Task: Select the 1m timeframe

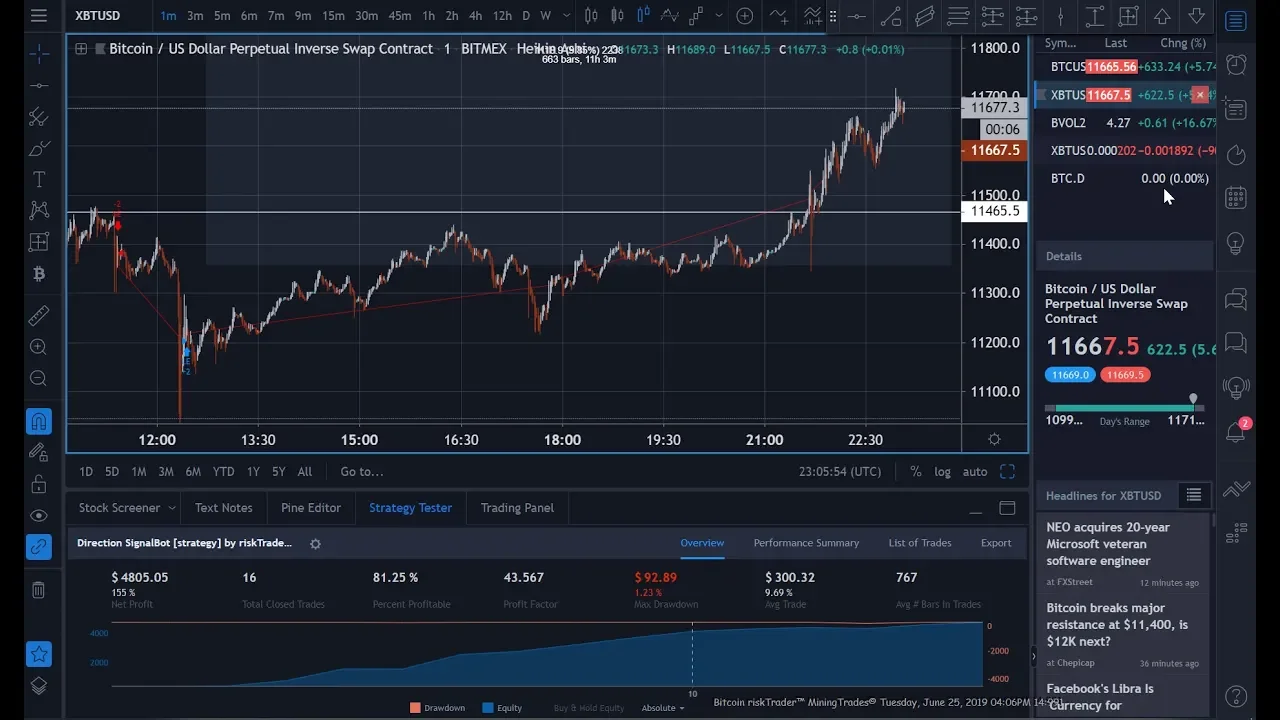Action: (168, 15)
